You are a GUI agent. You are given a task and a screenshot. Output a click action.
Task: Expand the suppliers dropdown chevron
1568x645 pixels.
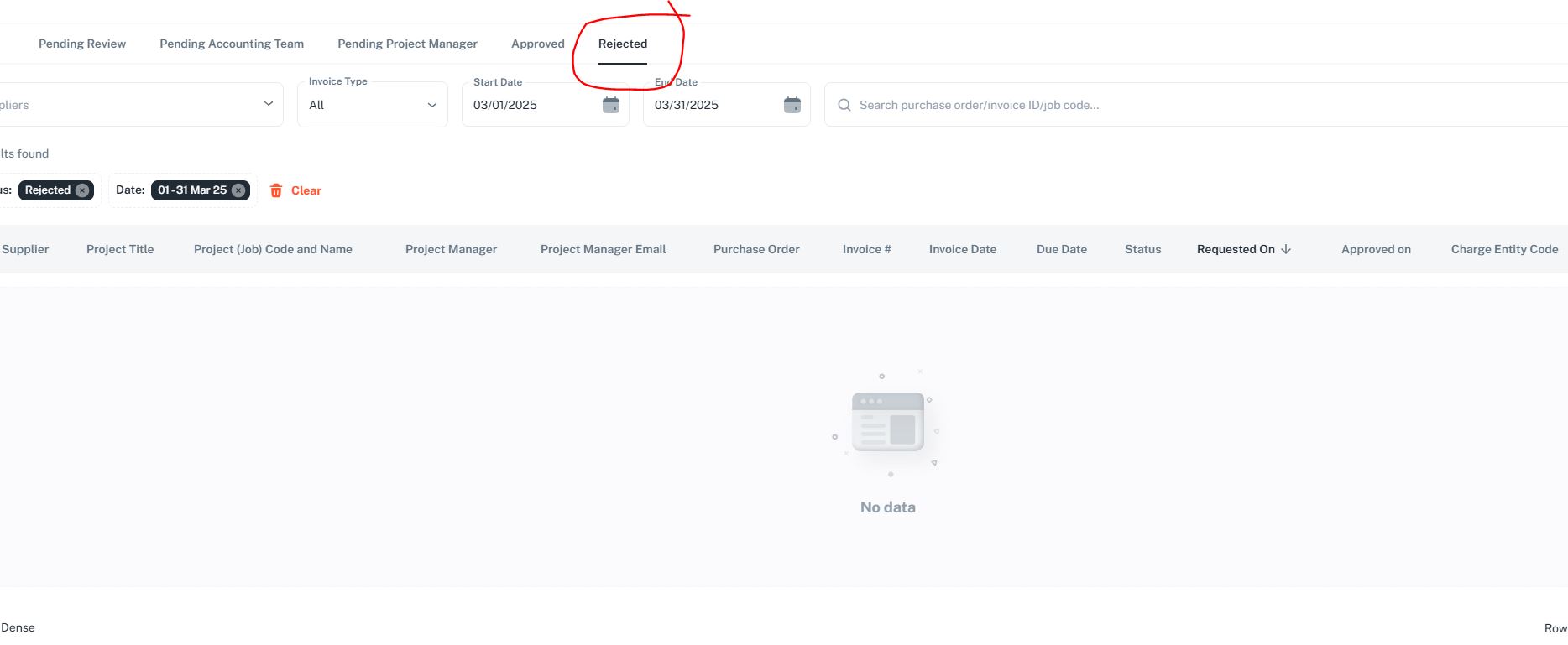coord(269,104)
